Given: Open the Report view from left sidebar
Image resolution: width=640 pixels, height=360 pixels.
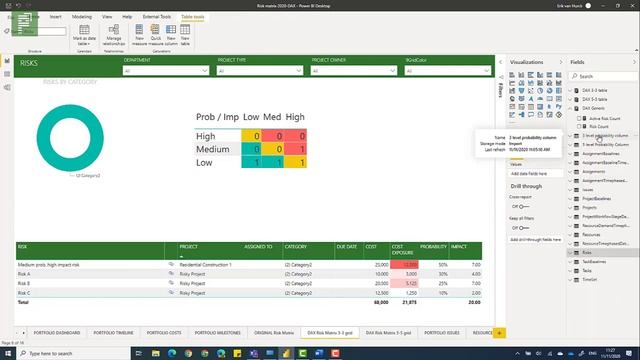Looking at the screenshot, I should pos(7,61).
